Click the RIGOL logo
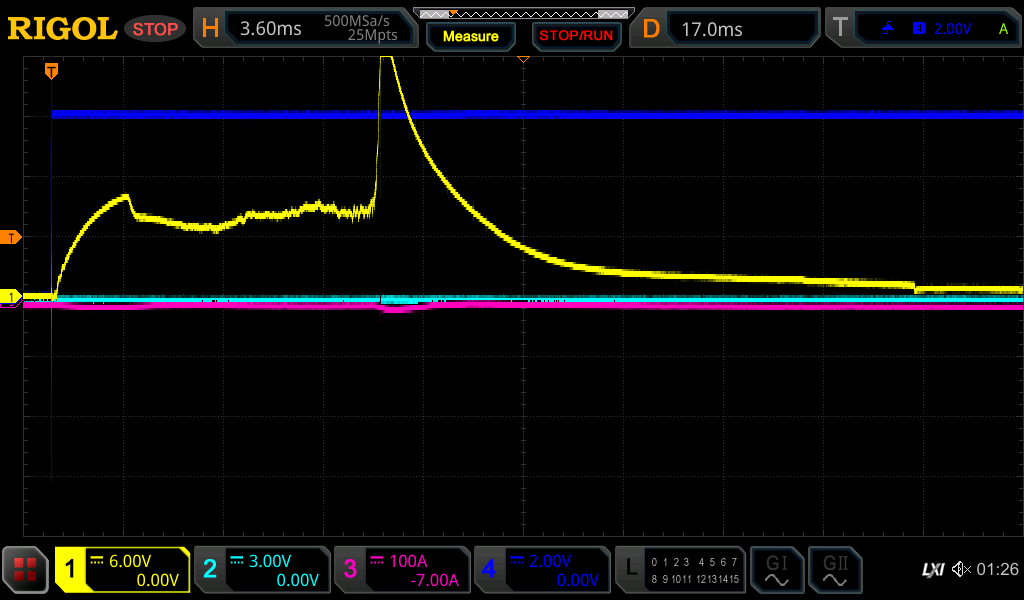The height and width of the screenshot is (600, 1024). coord(62,29)
